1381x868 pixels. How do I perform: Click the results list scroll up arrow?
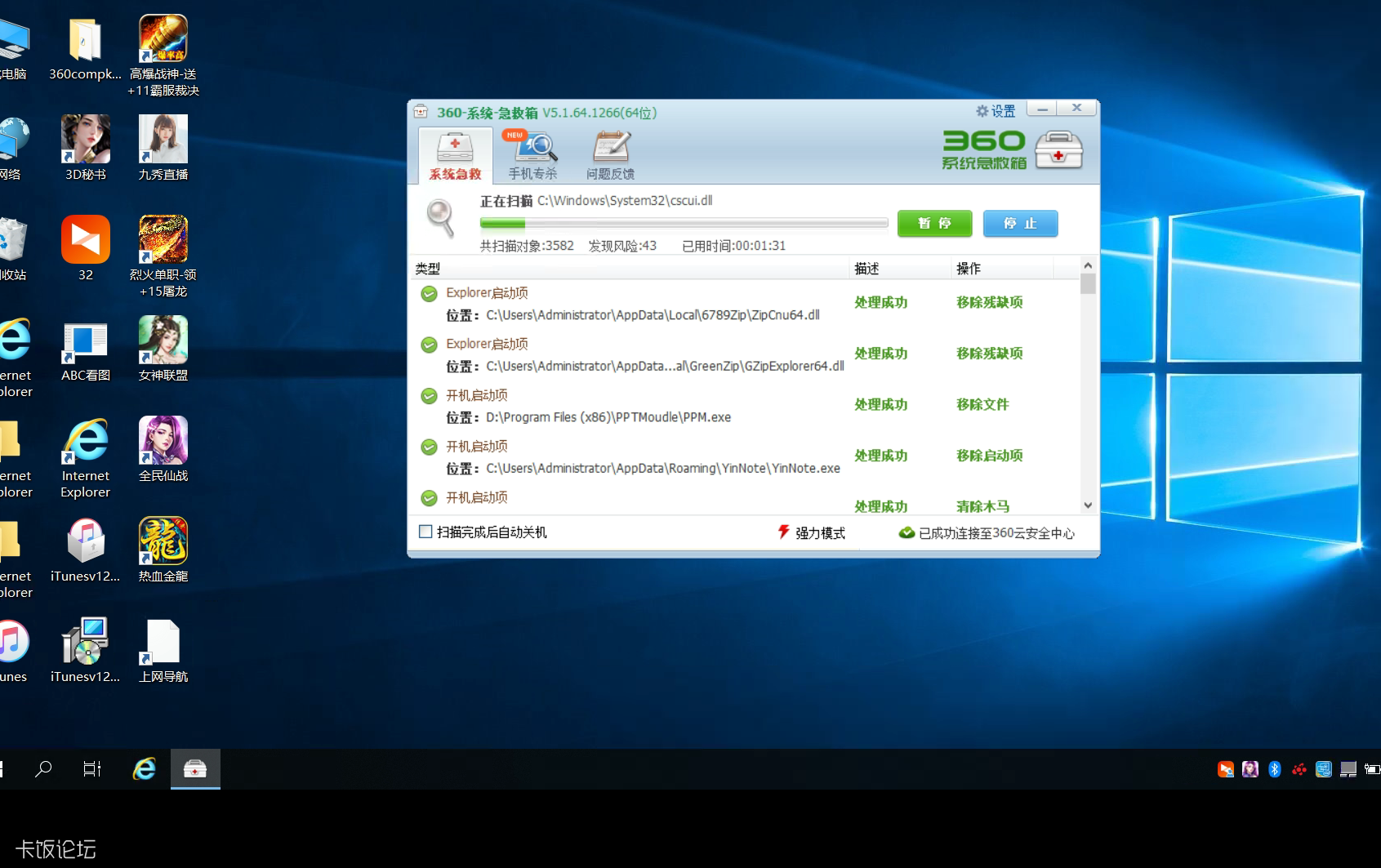pos(1088,265)
